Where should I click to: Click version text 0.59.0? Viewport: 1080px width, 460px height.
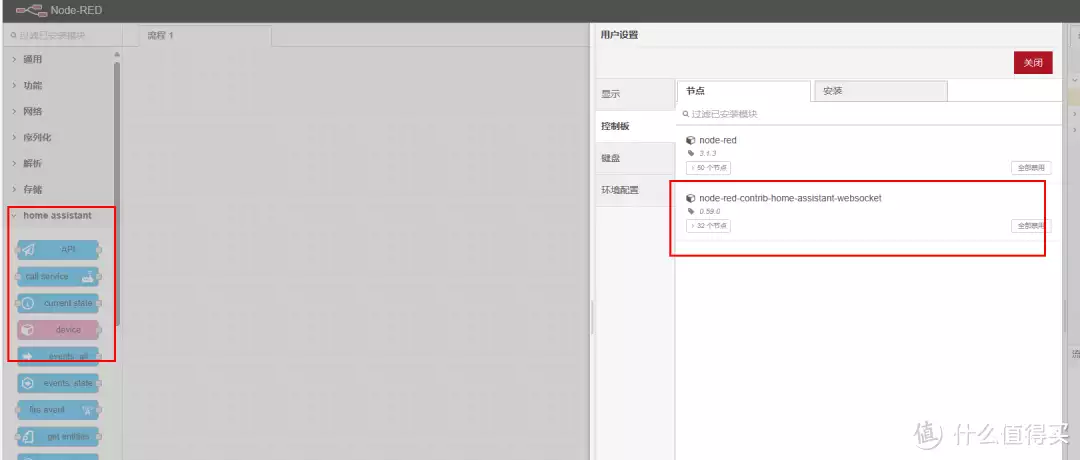(709, 211)
